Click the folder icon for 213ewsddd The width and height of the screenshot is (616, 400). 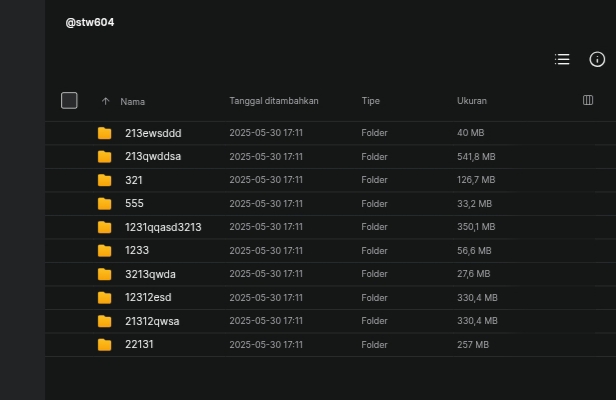(x=104, y=133)
